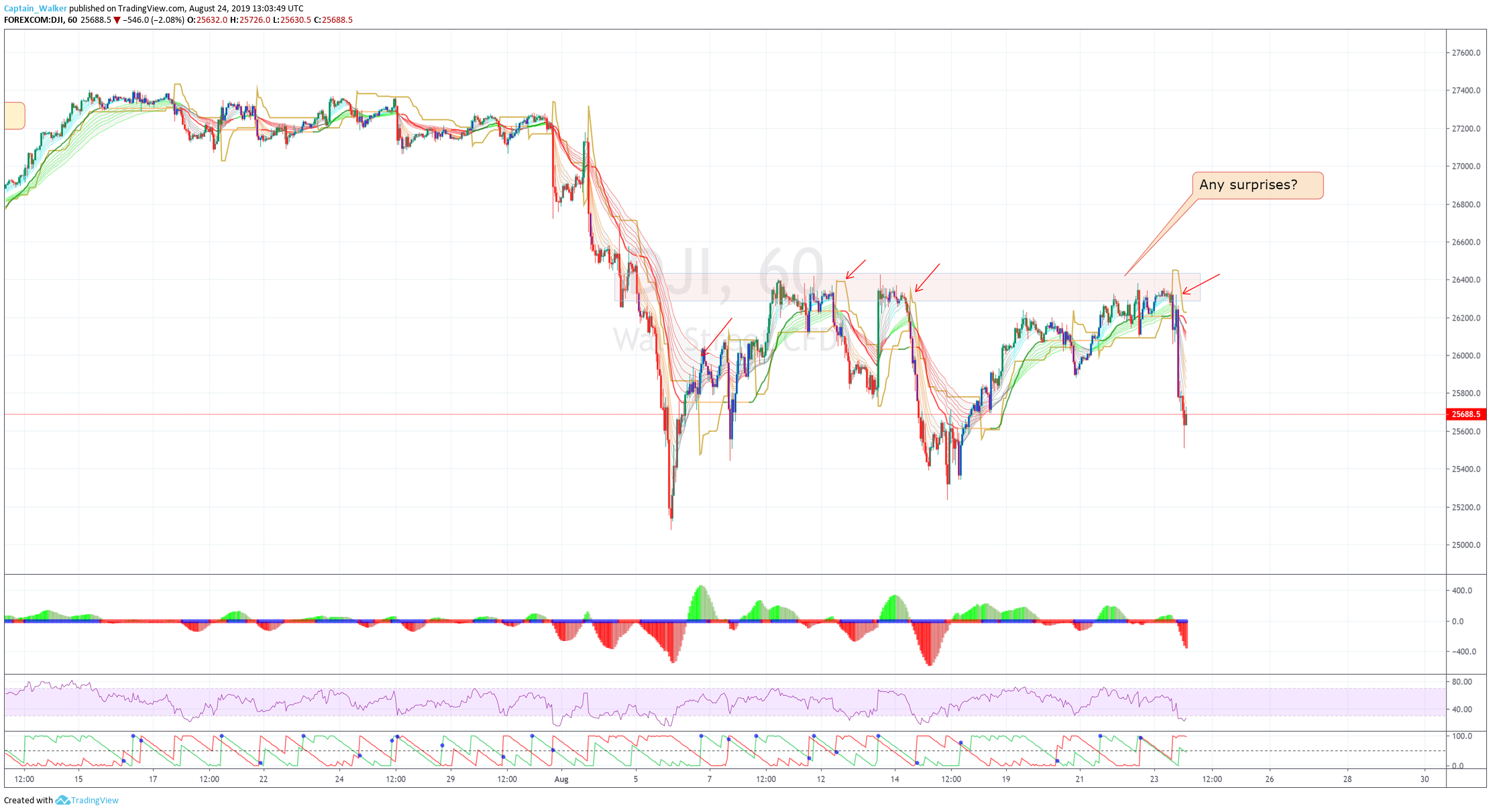The image size is (1491, 812).
Task: Click the 'Aug' label on the time axis
Action: (x=561, y=779)
